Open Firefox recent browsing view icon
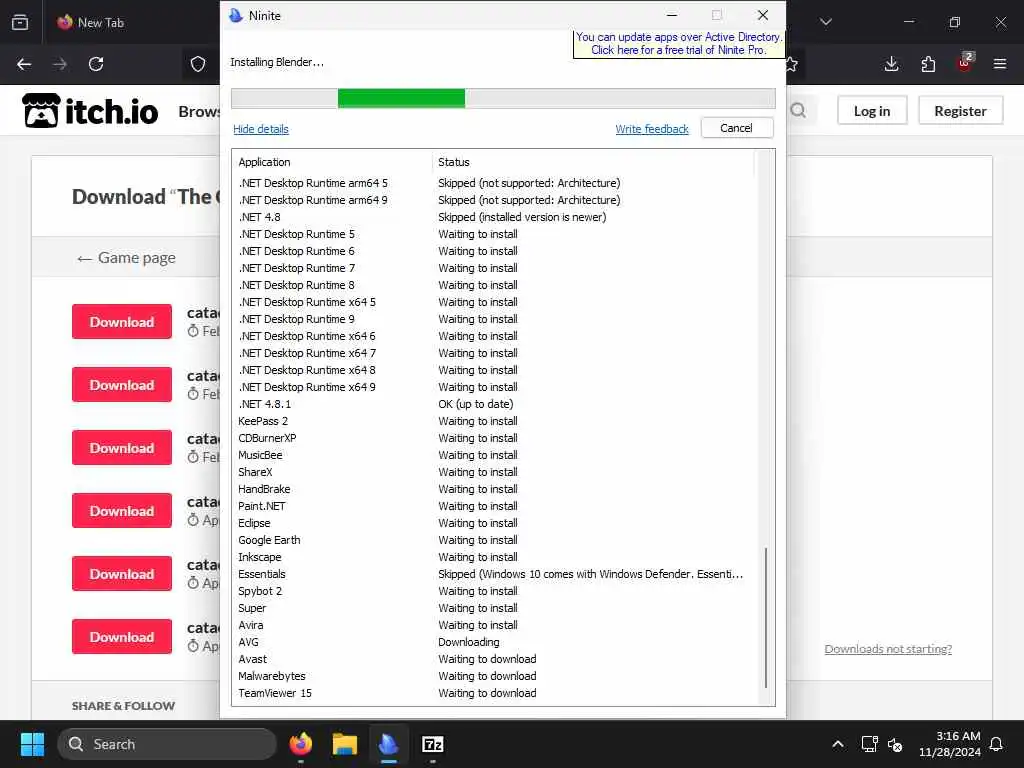1024x768 pixels. [x=20, y=22]
